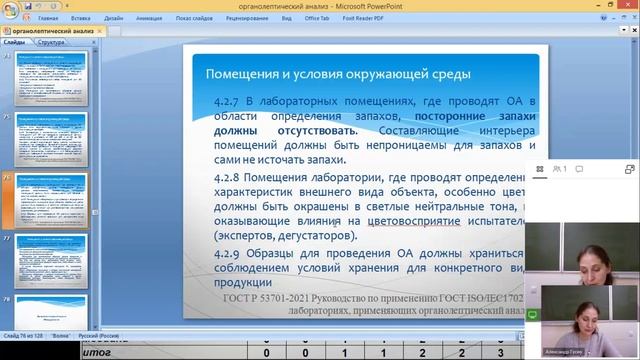This screenshot has width=640, height=360.
Task: Click the green screen-share indicator icon
Action: coord(532,315)
